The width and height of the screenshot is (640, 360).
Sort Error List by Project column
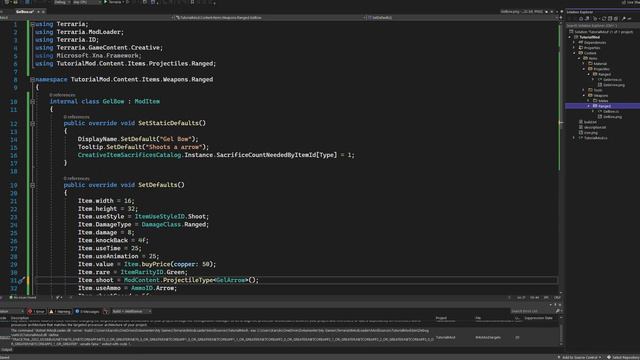[441, 318]
